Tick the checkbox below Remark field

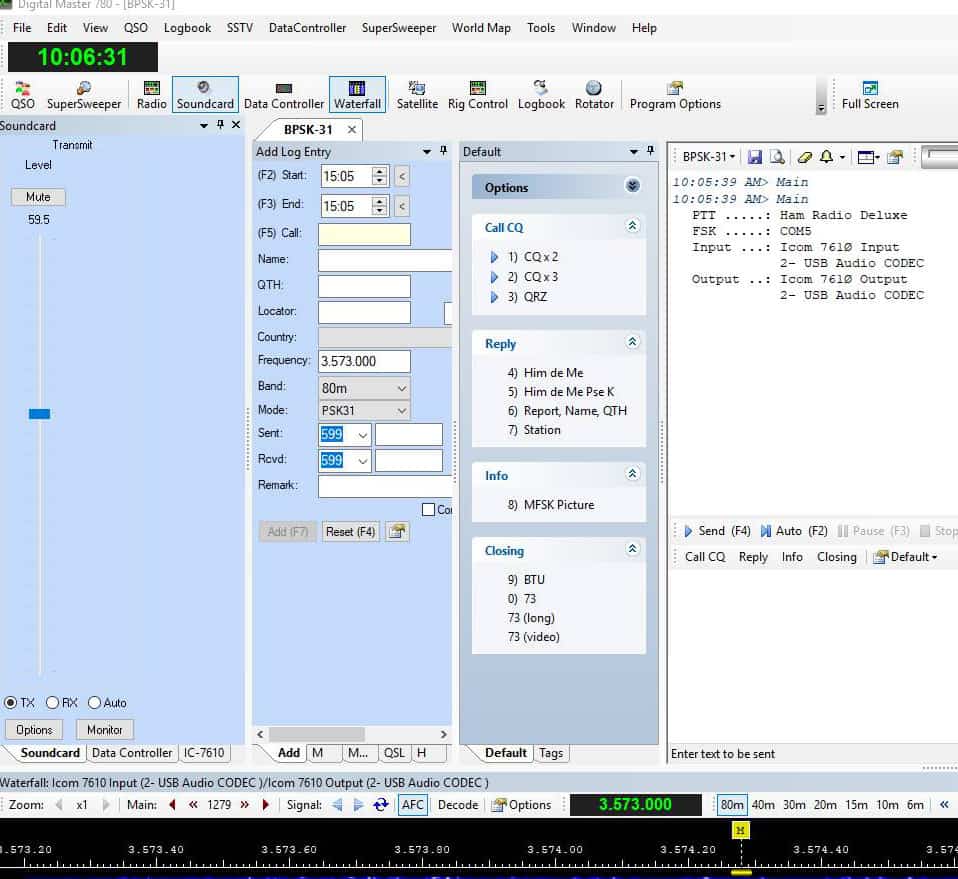pyautogui.click(x=429, y=509)
